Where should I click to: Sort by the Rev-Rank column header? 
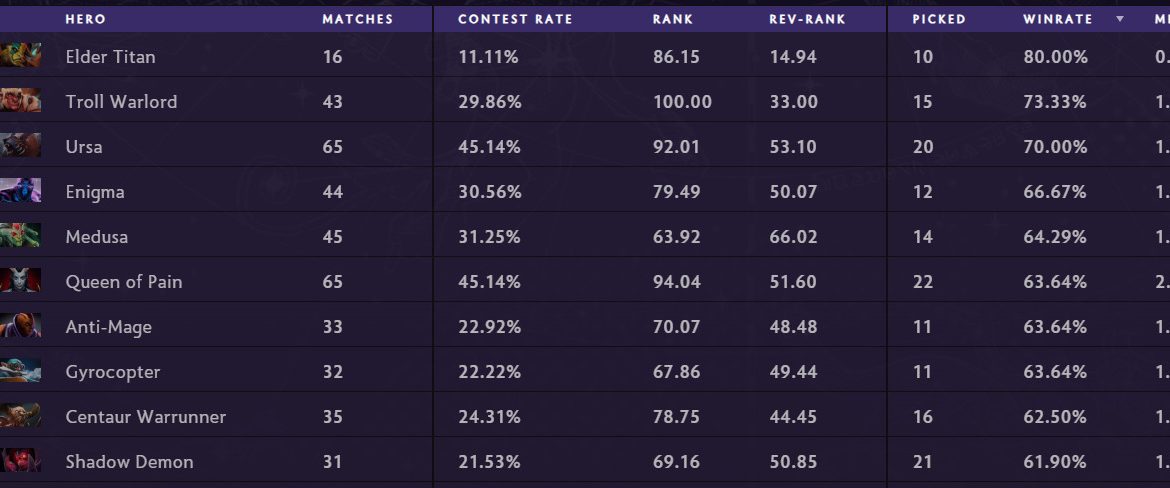pos(807,19)
